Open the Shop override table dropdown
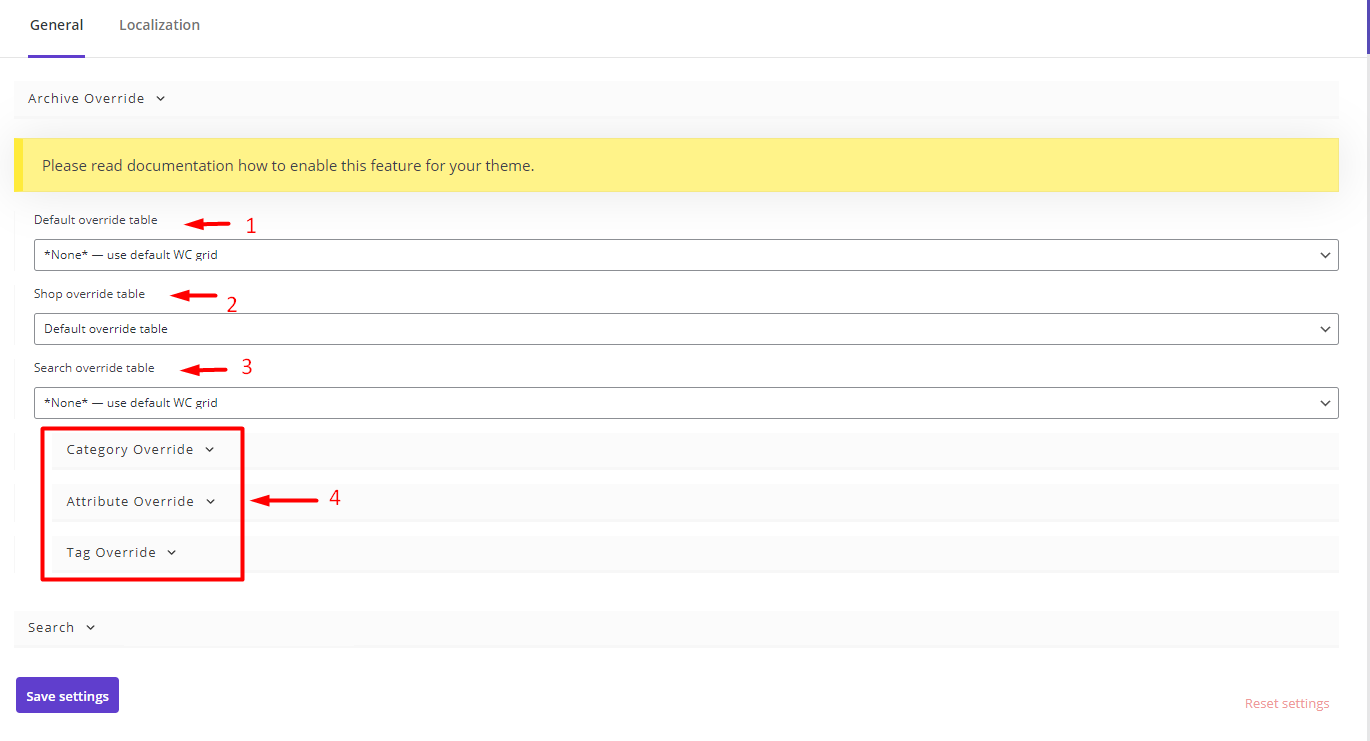Image resolution: width=1370 pixels, height=741 pixels. 686,329
